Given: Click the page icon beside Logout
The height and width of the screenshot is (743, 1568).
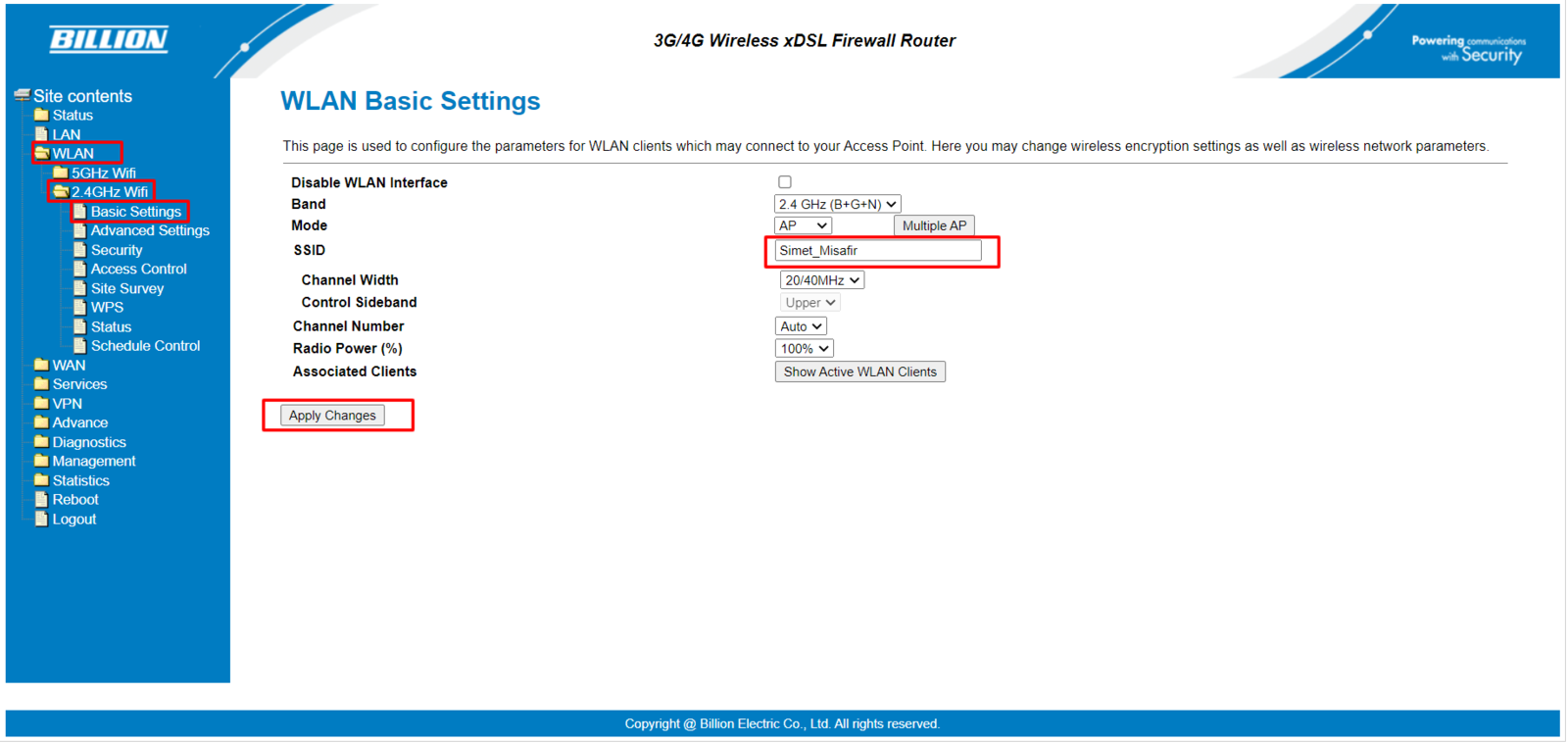Looking at the screenshot, I should 41,520.
